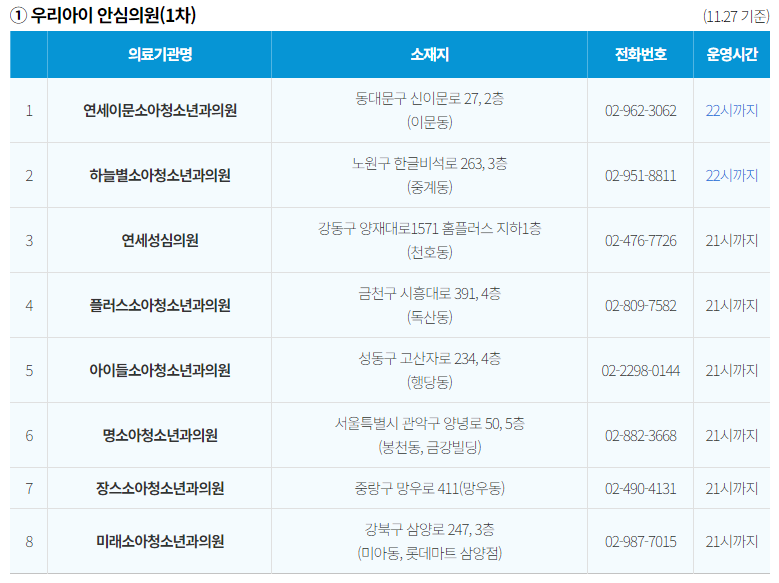779x583 pixels.
Task: Click the 운영시간 column header
Action: point(732,54)
